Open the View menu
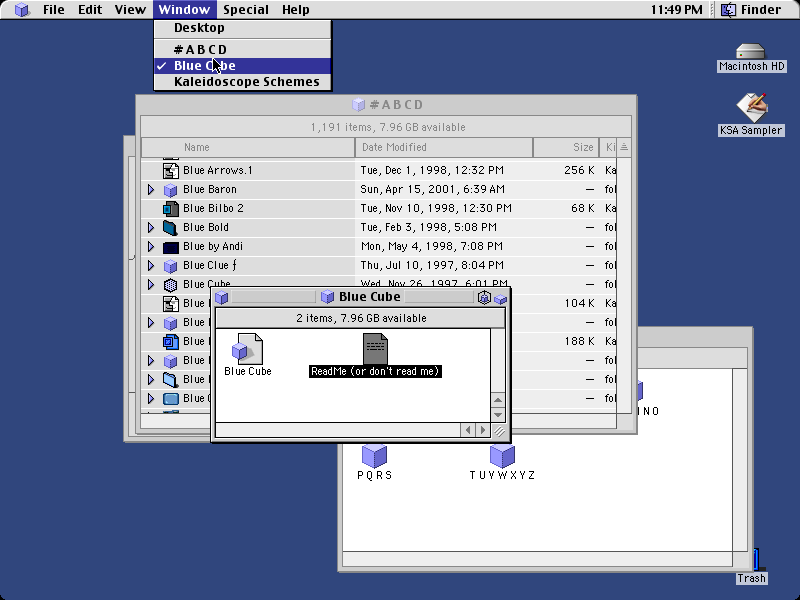Screen dimensions: 800x600 (x=130, y=10)
